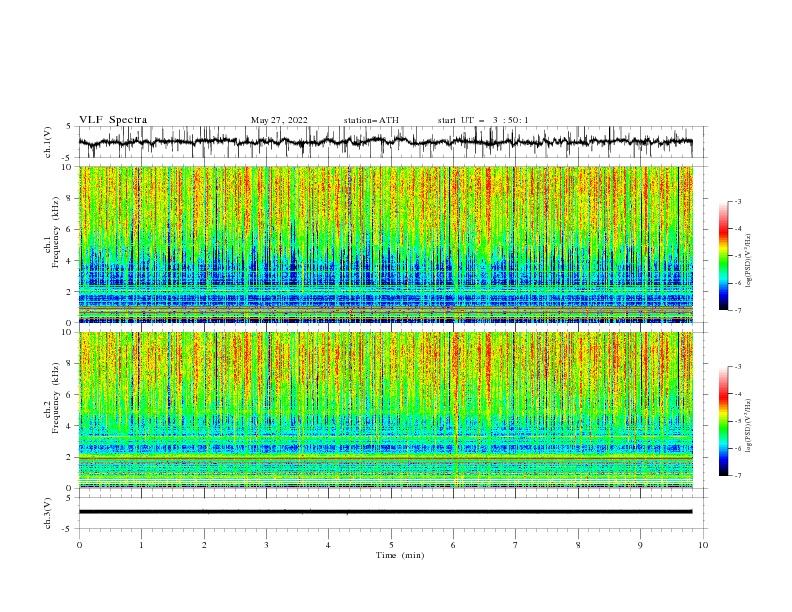Click the "ch.1(V)" waveform axis label
Screen dimensions: 792x612
click(x=47, y=142)
